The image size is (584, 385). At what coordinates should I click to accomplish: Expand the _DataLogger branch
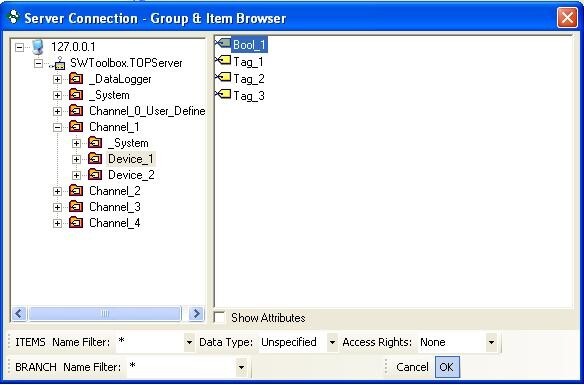coord(57,79)
